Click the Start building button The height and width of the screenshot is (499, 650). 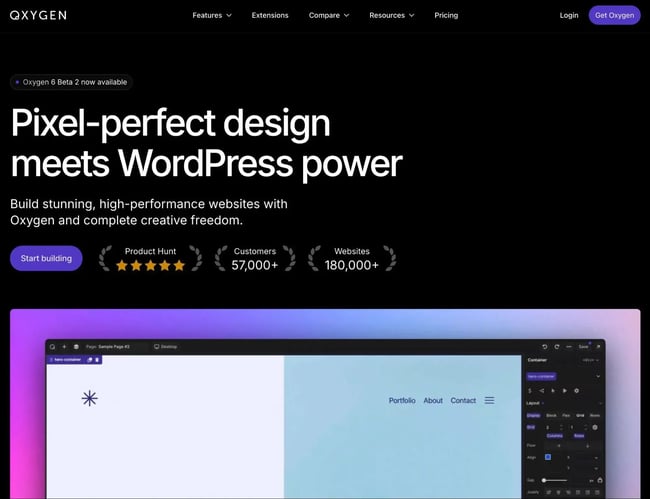[46, 258]
